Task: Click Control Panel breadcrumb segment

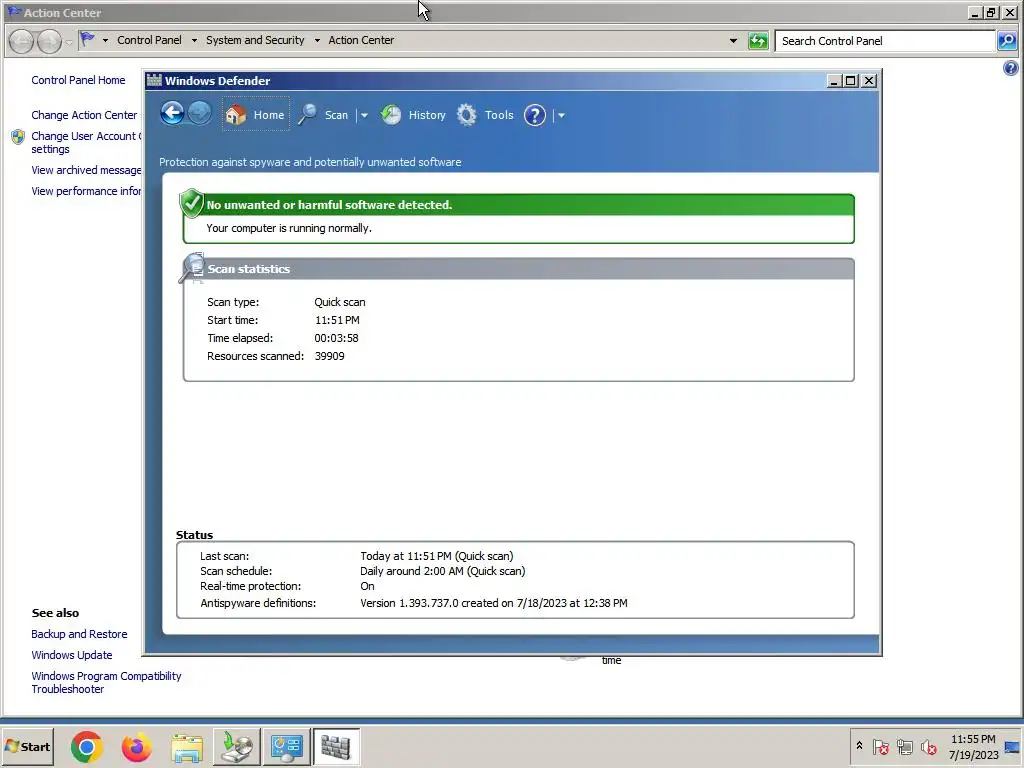Action: (150, 40)
